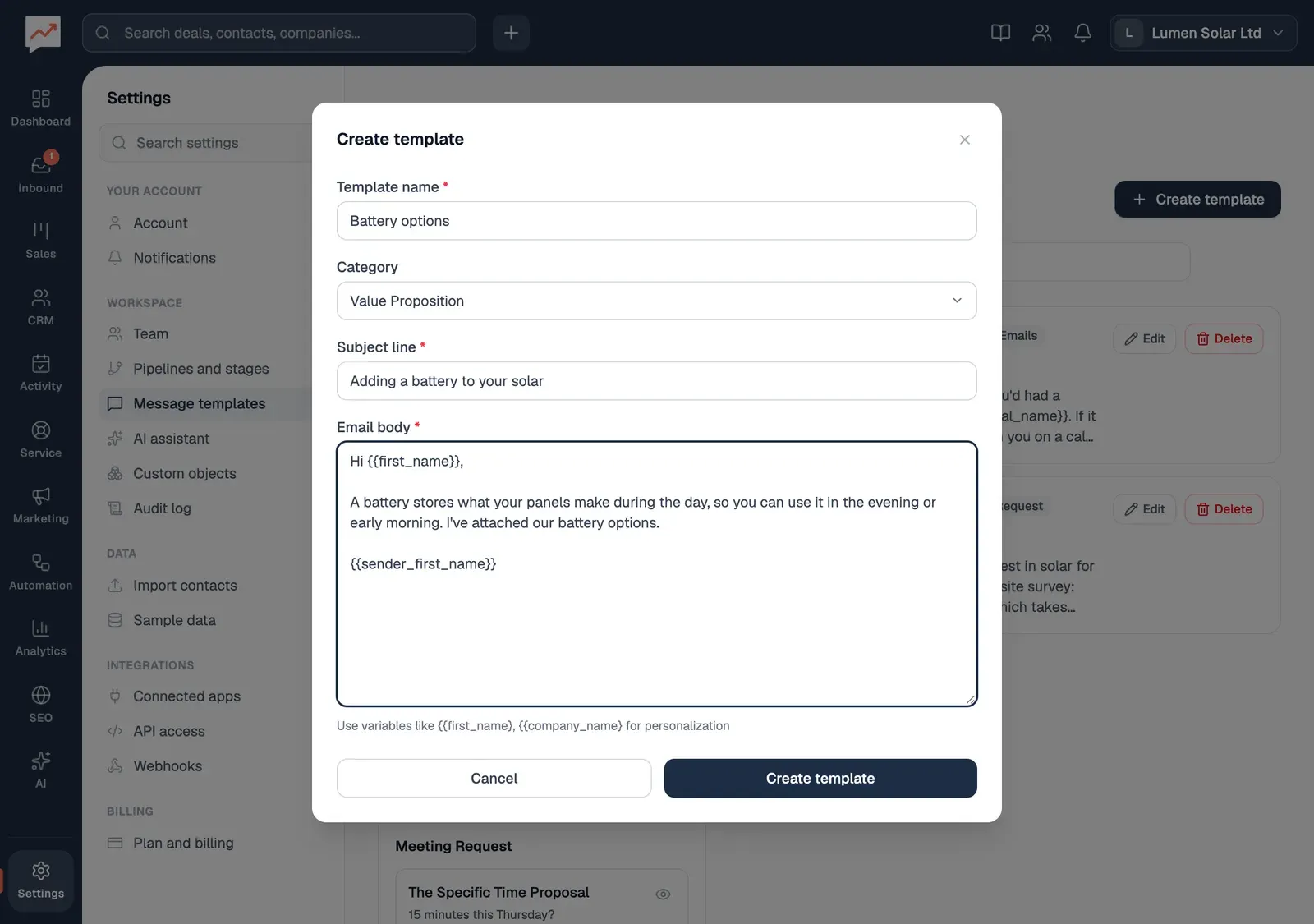Preview The Specific Time Proposal template
1314x924 pixels.
pos(663,894)
